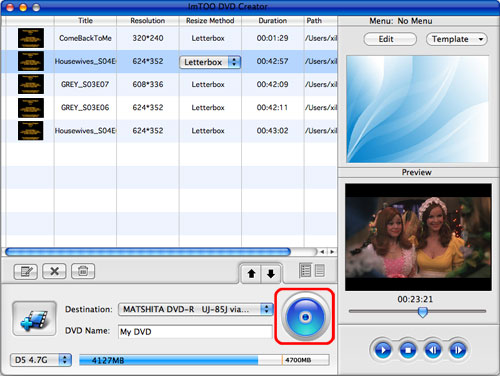This screenshot has width=500, height=376.
Task: Click the Edit menu button
Action: click(x=390, y=39)
